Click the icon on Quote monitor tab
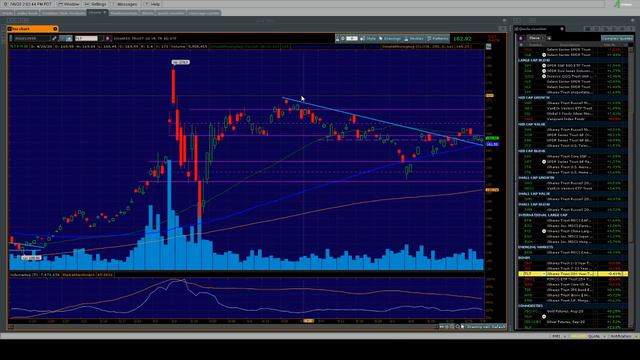Screen dimensions: 640x360 562,29
